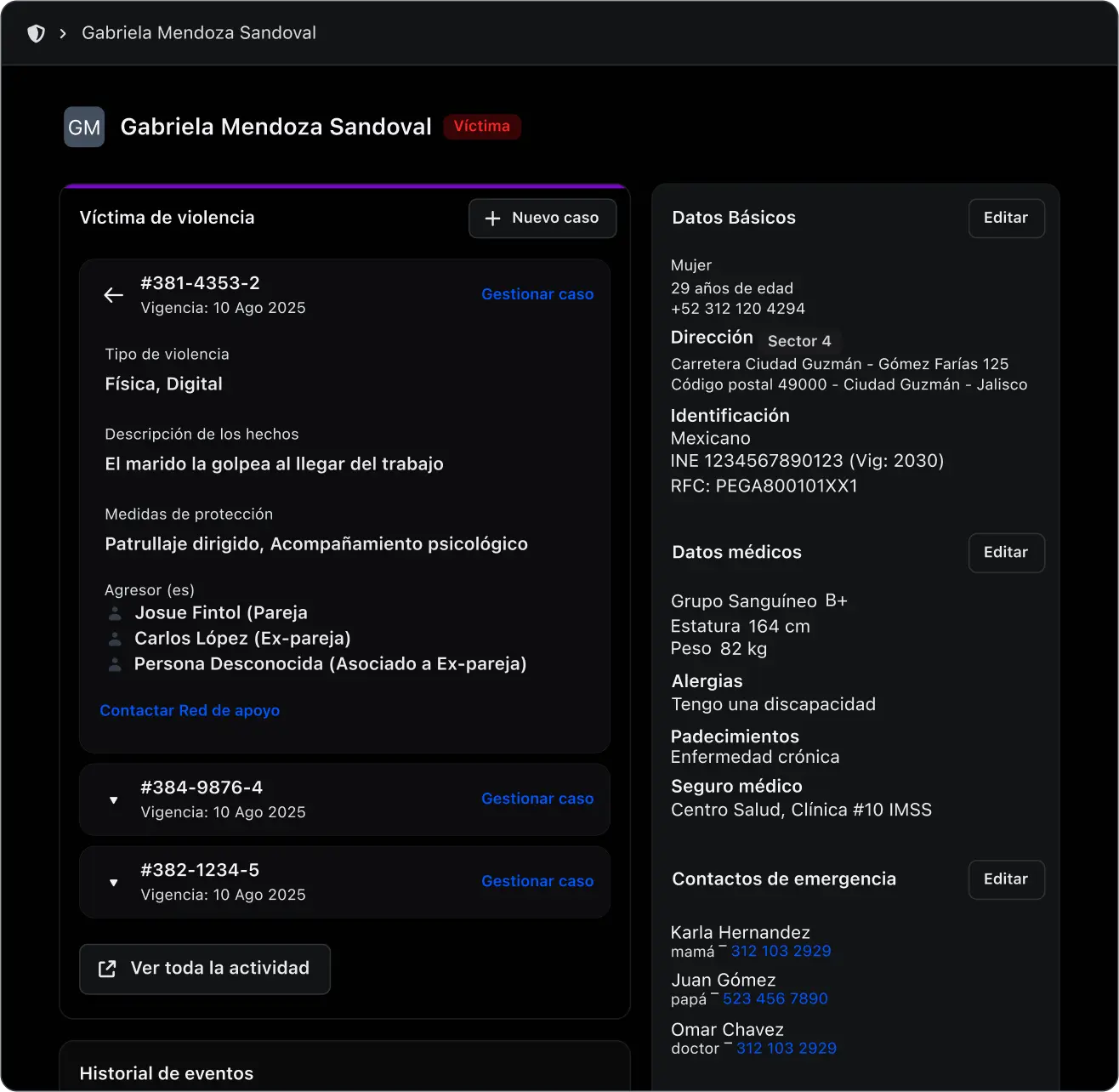Select Gabriela Mendoza Sandoval breadcrumb item
Screen dimensions: 1119x1092
[x=199, y=33]
